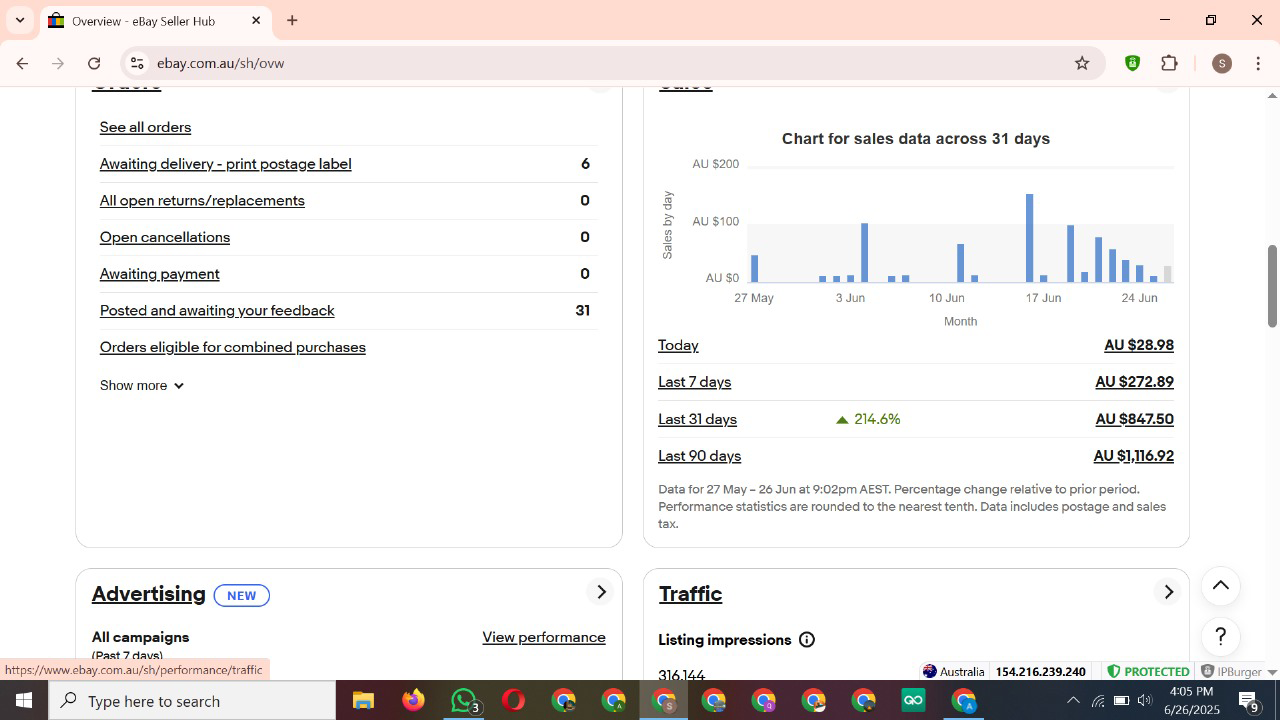Screen dimensions: 1280x720
Task: Click the AU $272.89 sales amount
Action: pyautogui.click(x=1134, y=382)
